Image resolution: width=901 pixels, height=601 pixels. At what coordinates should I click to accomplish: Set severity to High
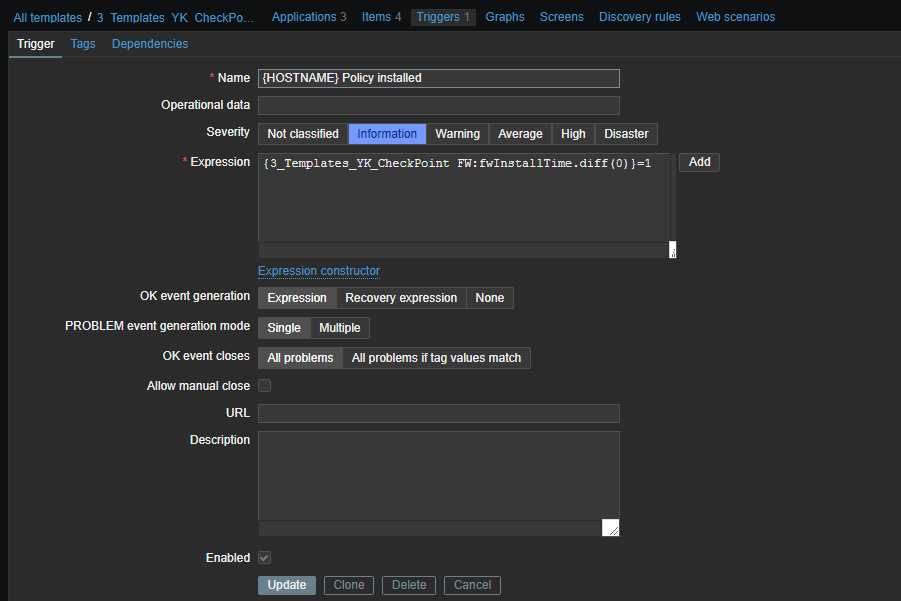pyautogui.click(x=573, y=134)
